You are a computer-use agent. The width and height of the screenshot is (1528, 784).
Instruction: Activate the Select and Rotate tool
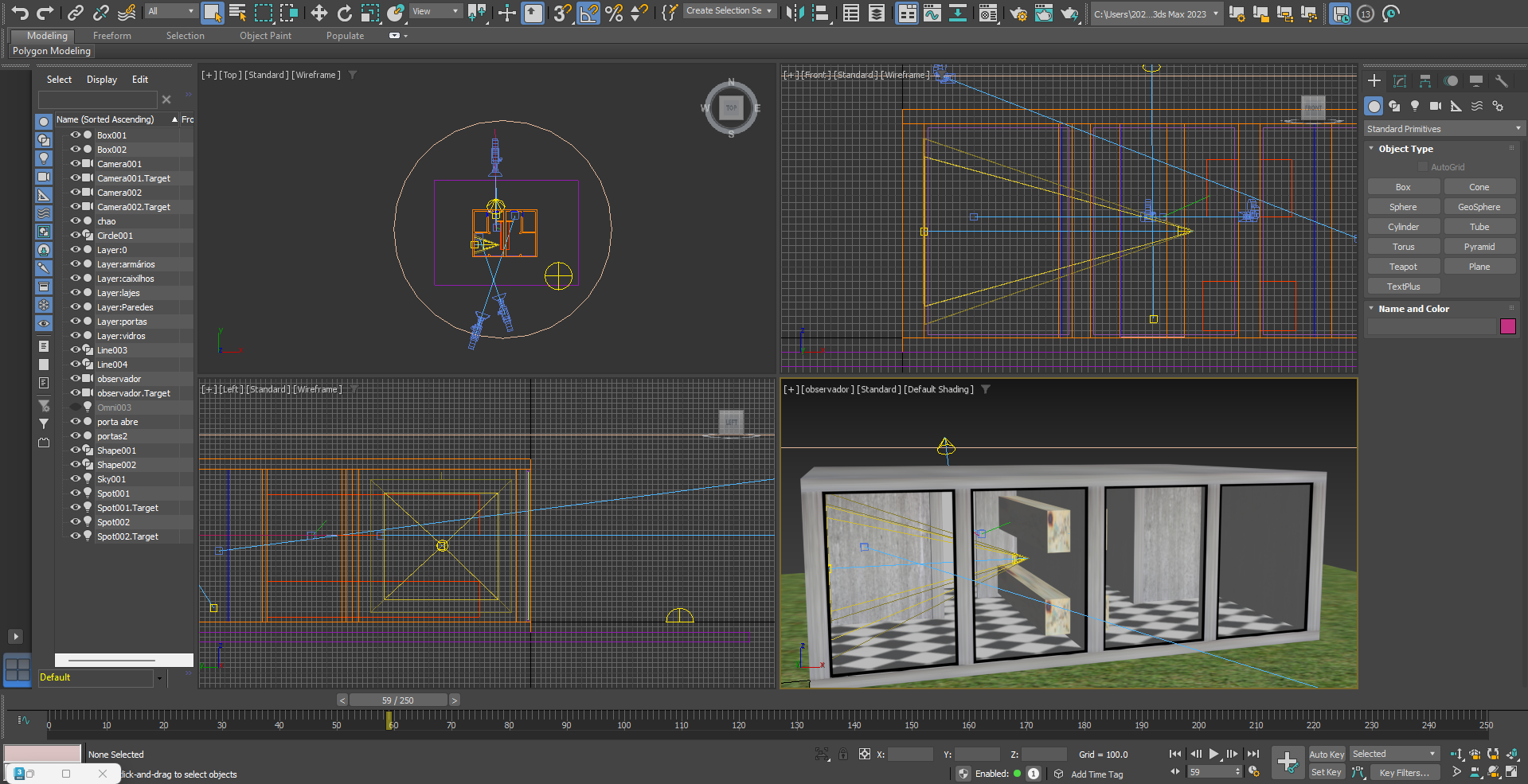click(345, 13)
